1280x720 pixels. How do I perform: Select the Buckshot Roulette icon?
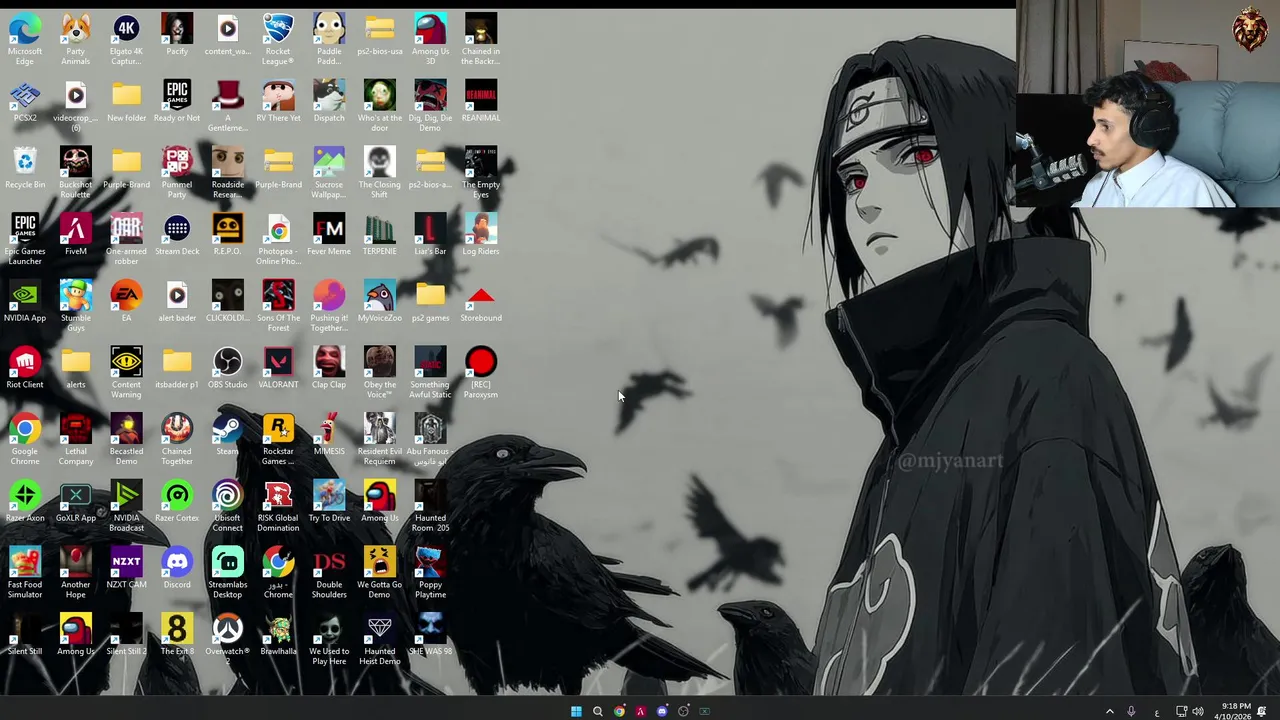coord(76,172)
